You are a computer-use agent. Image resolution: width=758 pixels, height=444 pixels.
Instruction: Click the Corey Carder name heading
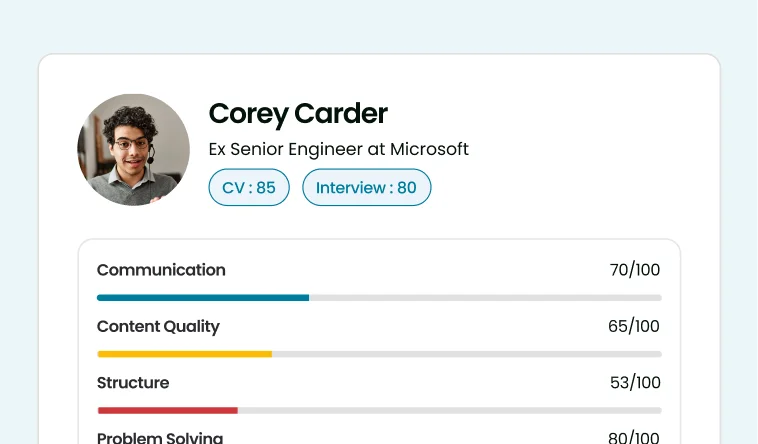click(x=298, y=114)
